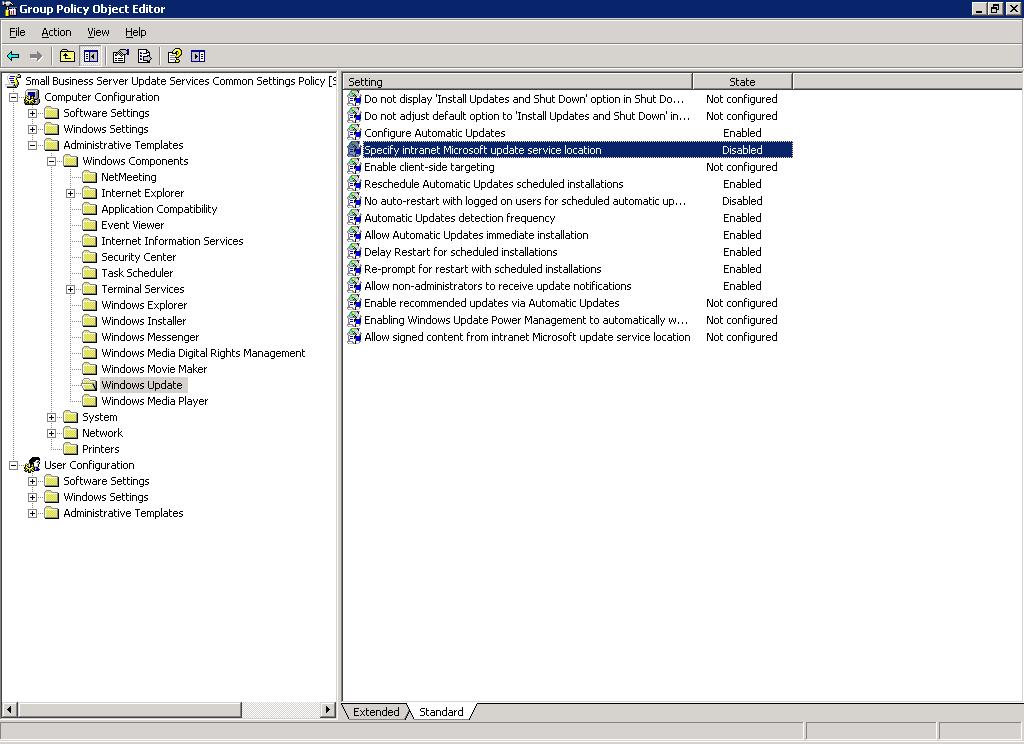This screenshot has height=744, width=1024.
Task: Click the Export List toolbar icon
Action: (x=145, y=56)
